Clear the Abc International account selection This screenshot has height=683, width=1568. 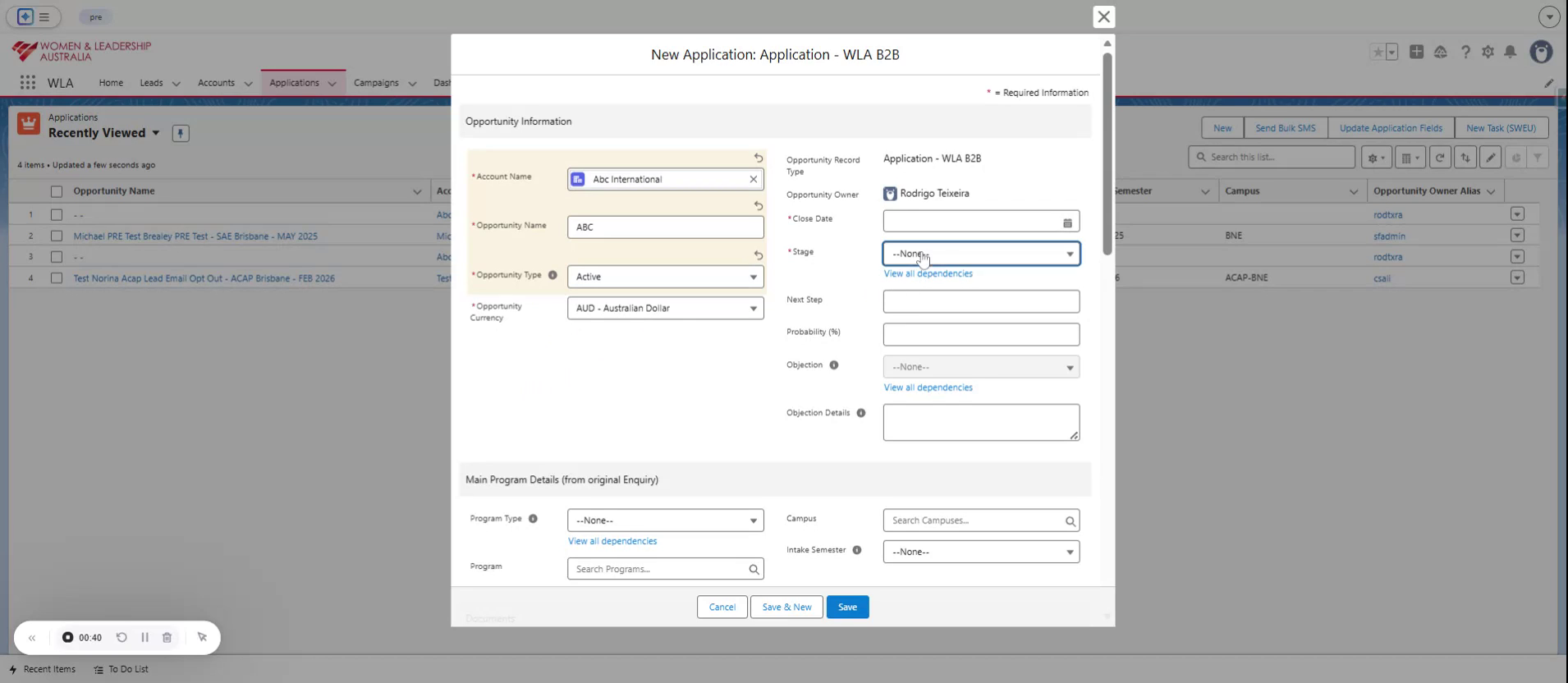pos(753,179)
